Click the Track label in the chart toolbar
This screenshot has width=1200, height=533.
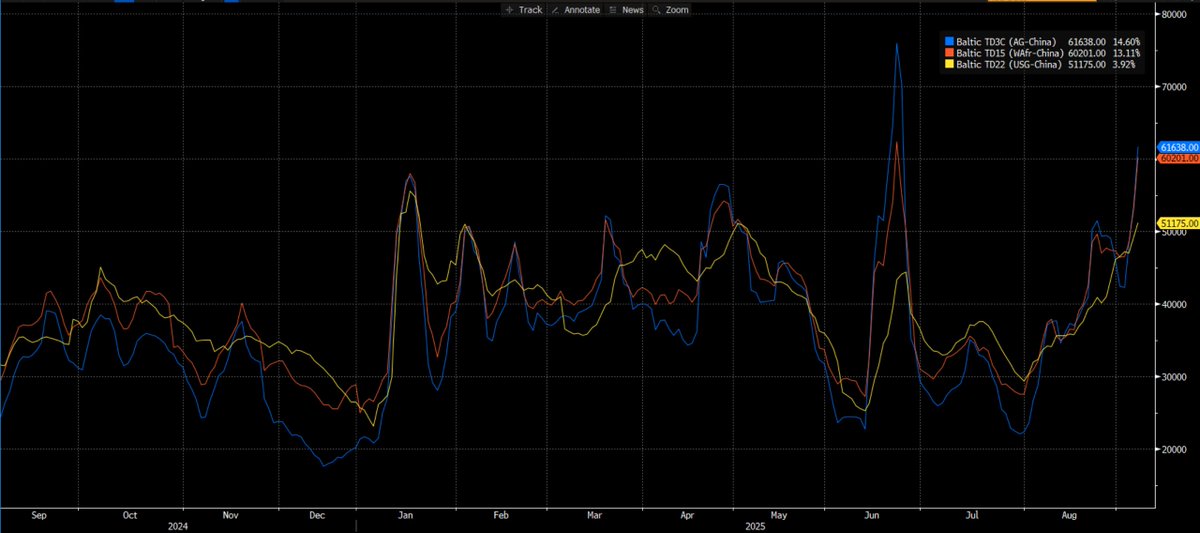[x=530, y=10]
